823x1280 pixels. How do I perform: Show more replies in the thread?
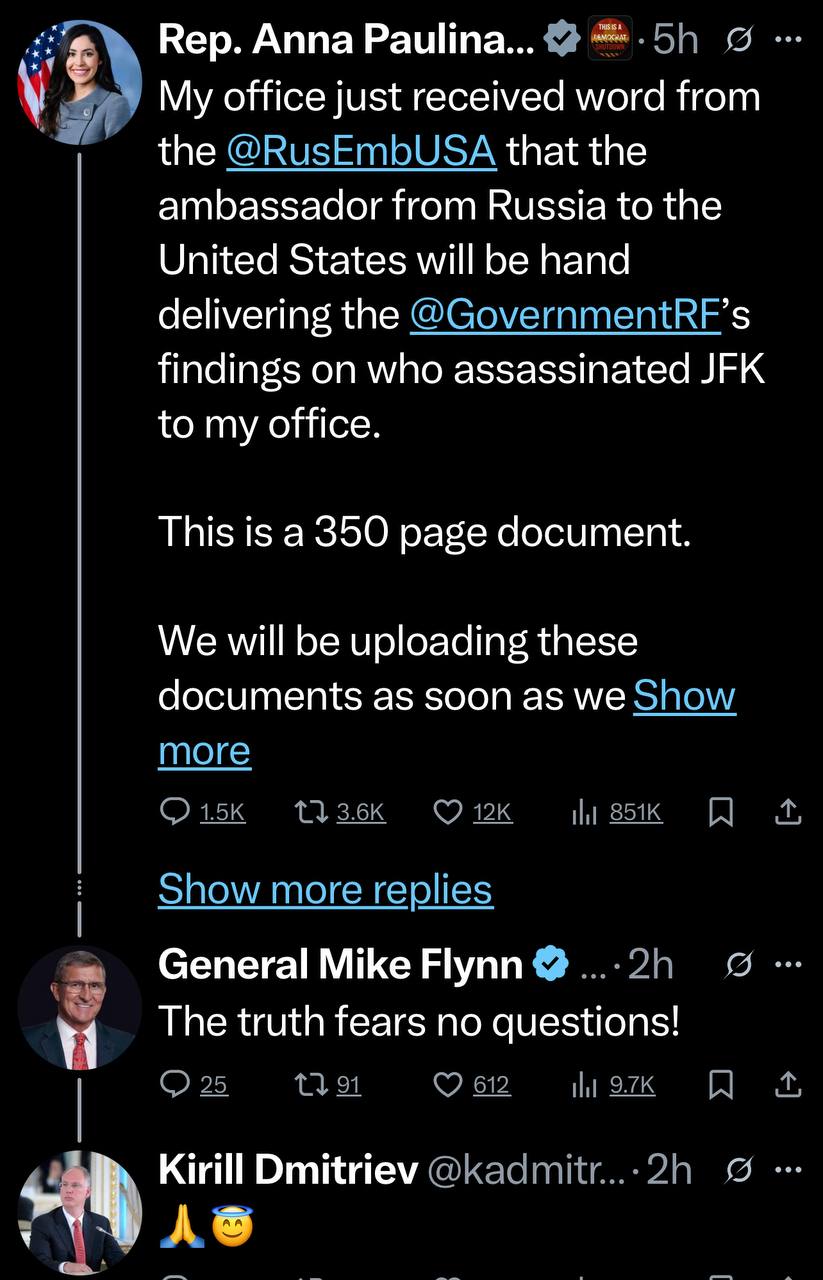coord(325,889)
